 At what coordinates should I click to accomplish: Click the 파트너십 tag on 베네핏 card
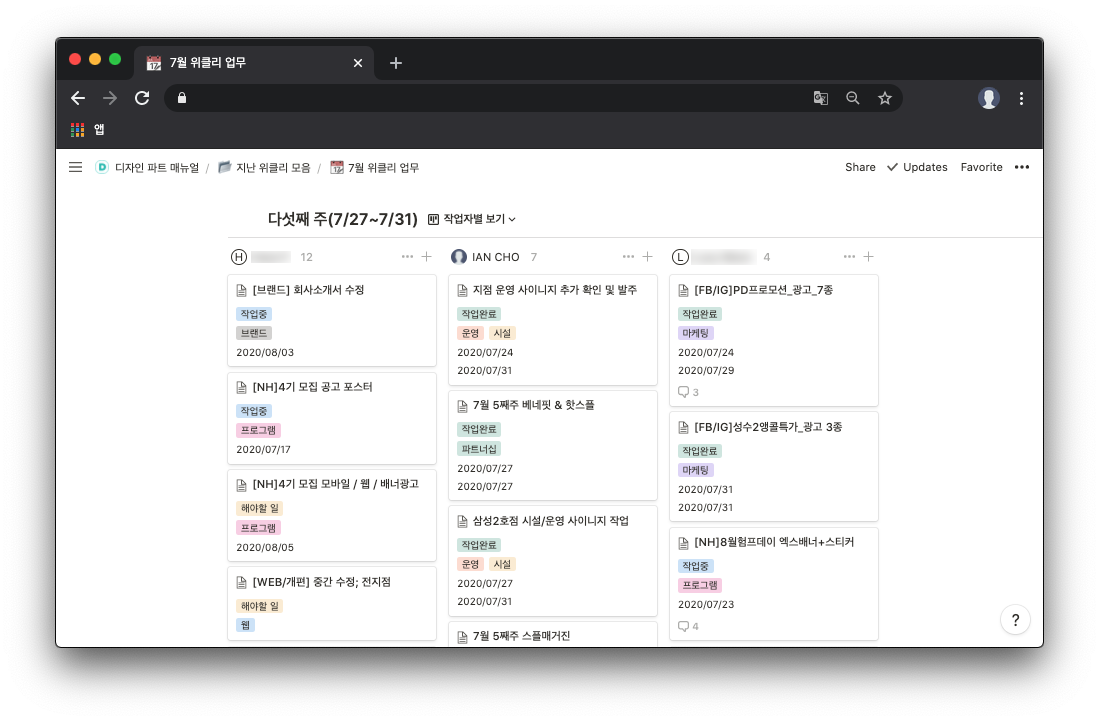click(x=479, y=449)
